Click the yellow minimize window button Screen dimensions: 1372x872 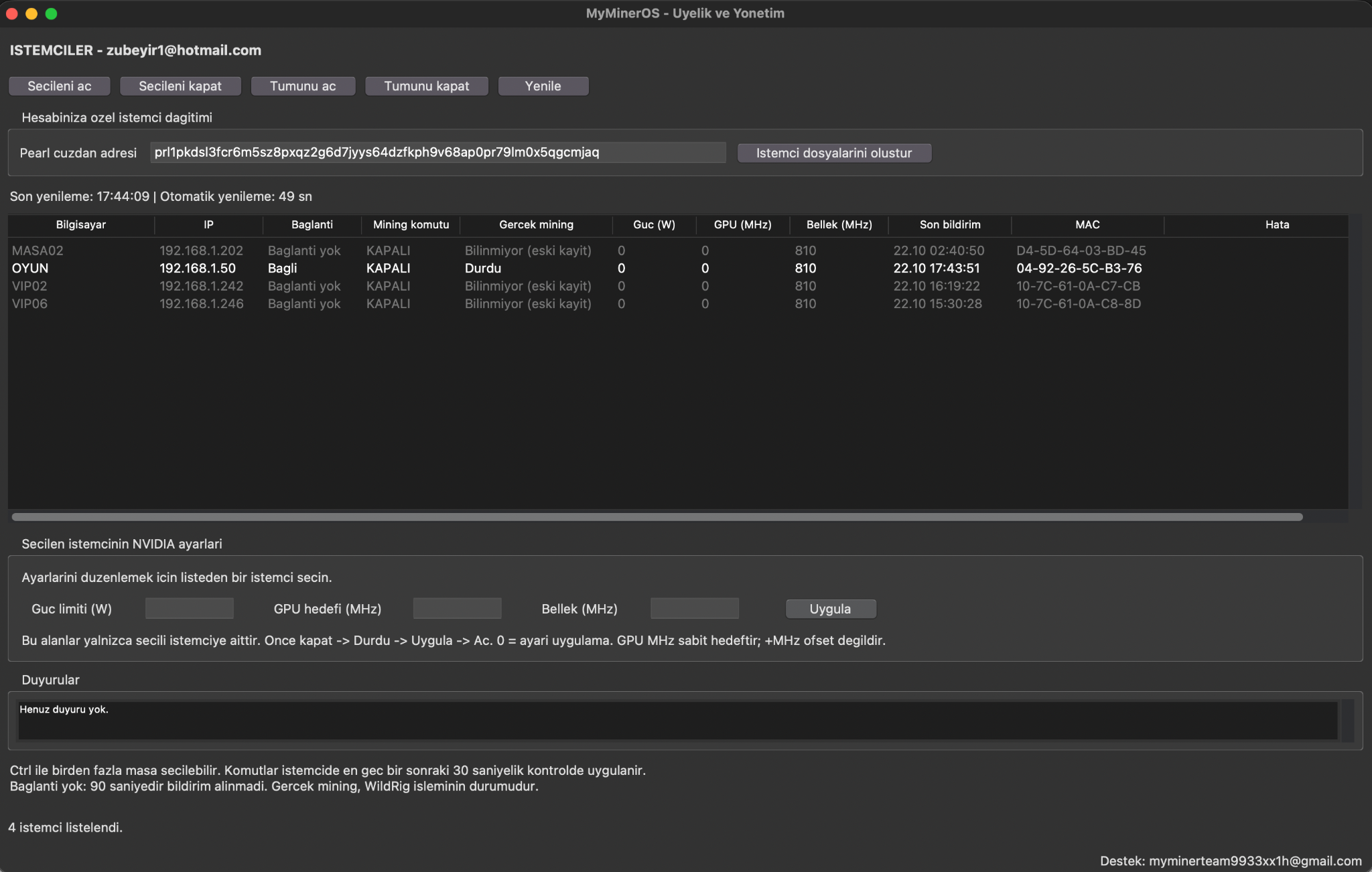31,13
